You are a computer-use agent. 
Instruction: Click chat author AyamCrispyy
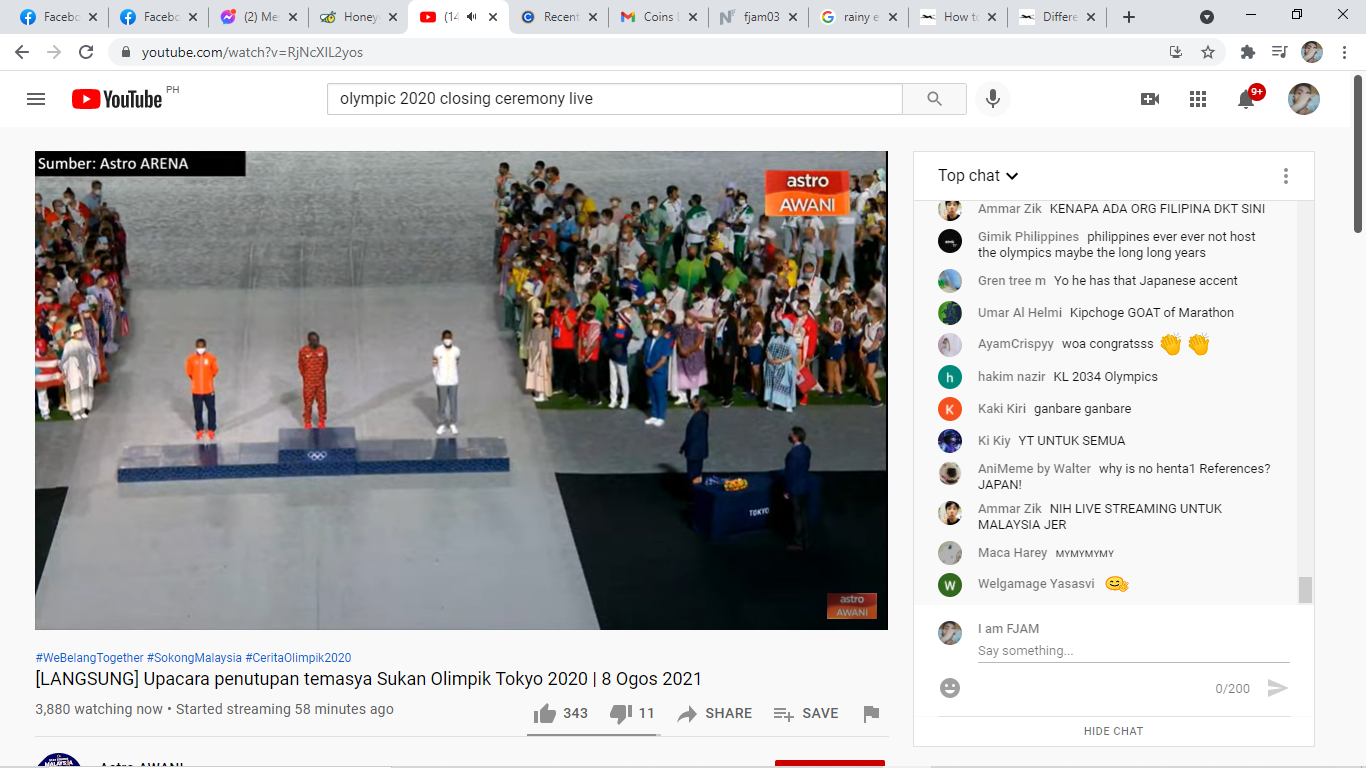(x=1016, y=344)
